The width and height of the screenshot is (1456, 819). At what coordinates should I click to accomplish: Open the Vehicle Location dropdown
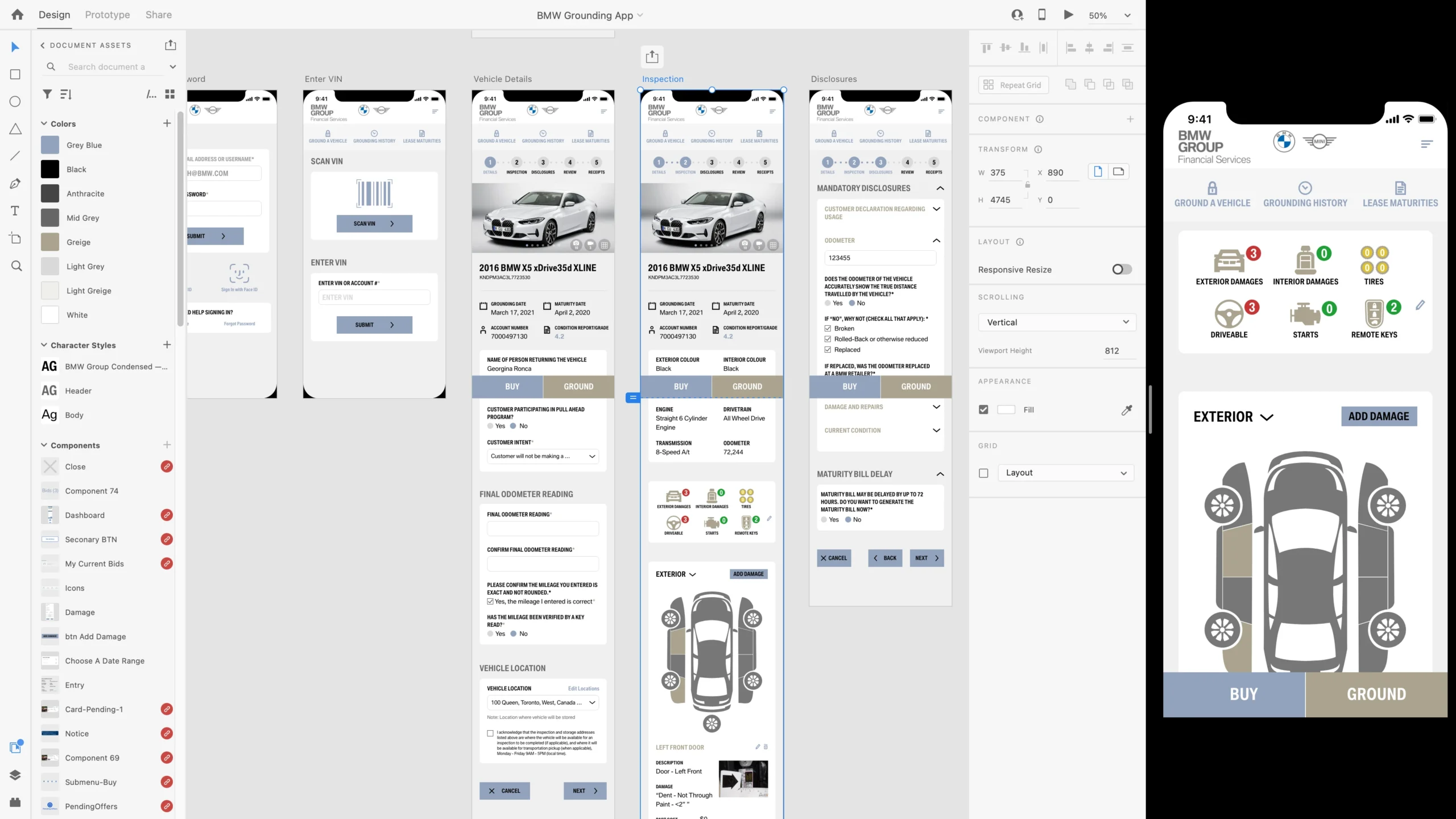point(543,703)
